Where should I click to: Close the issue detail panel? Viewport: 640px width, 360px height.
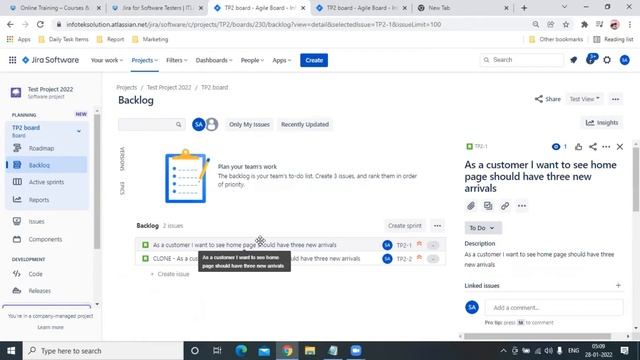[x=620, y=147]
